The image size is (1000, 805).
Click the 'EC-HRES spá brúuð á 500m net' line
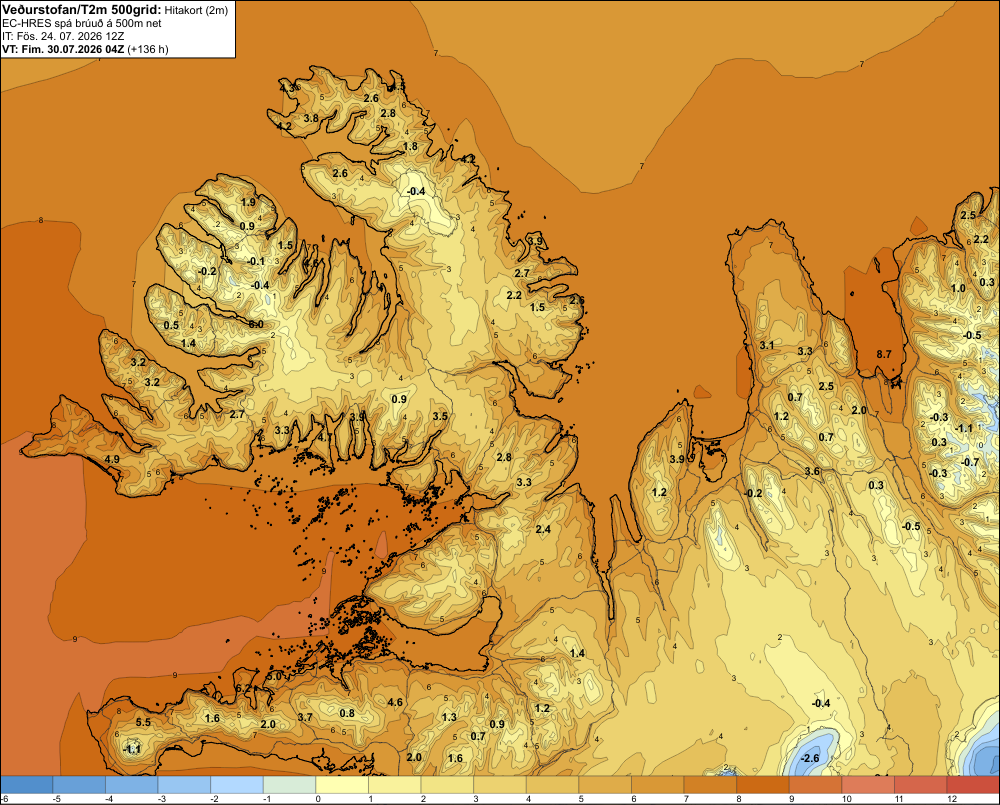(x=82, y=23)
